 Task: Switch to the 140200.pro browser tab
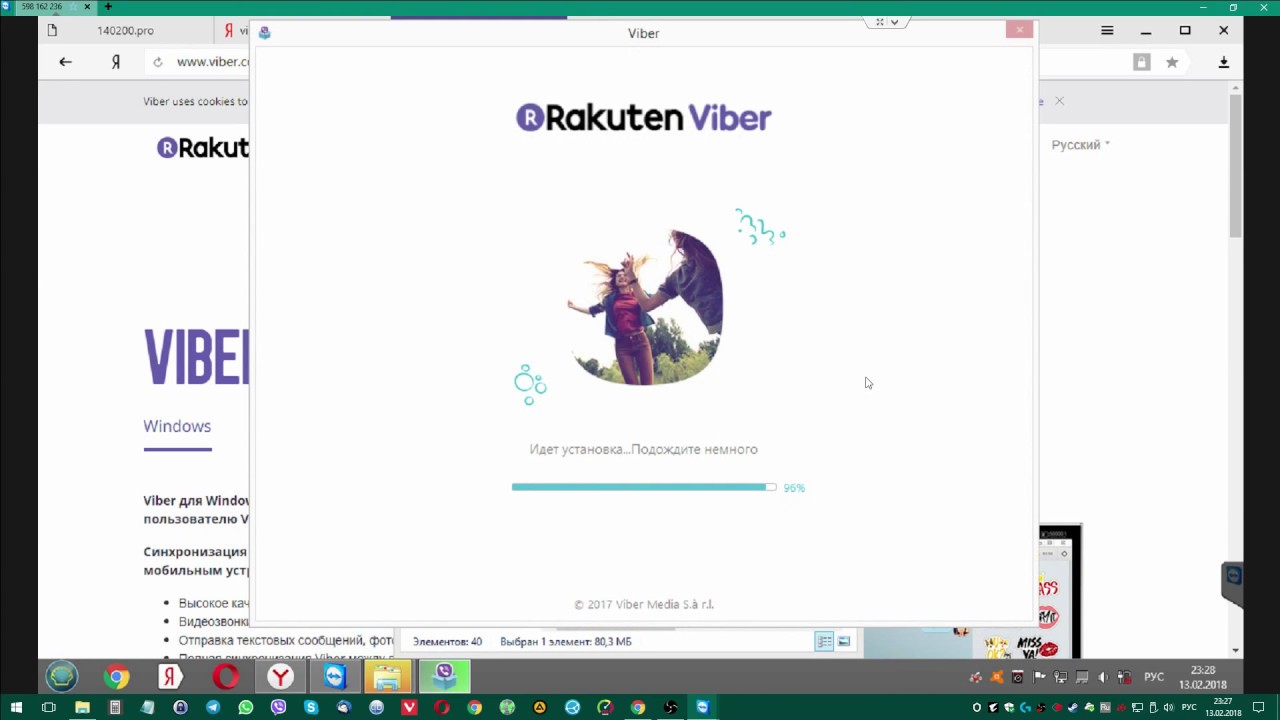pyautogui.click(x=125, y=31)
